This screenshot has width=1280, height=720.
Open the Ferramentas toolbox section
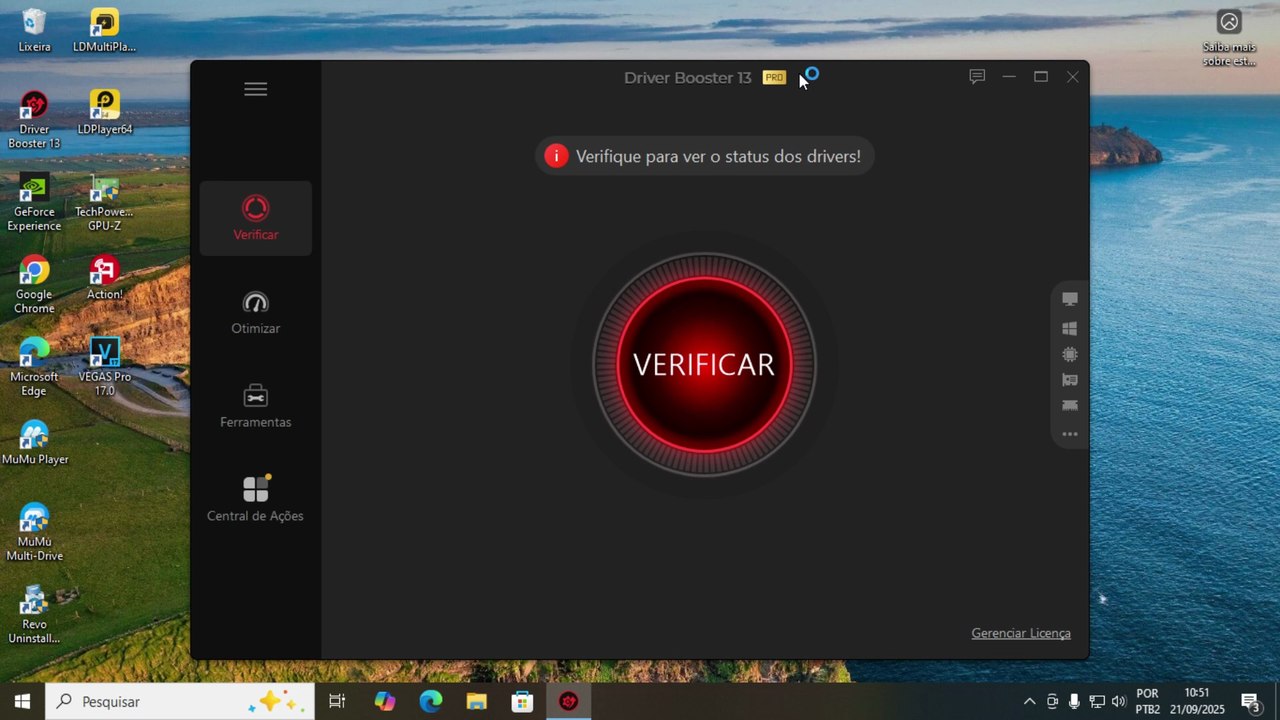256,406
